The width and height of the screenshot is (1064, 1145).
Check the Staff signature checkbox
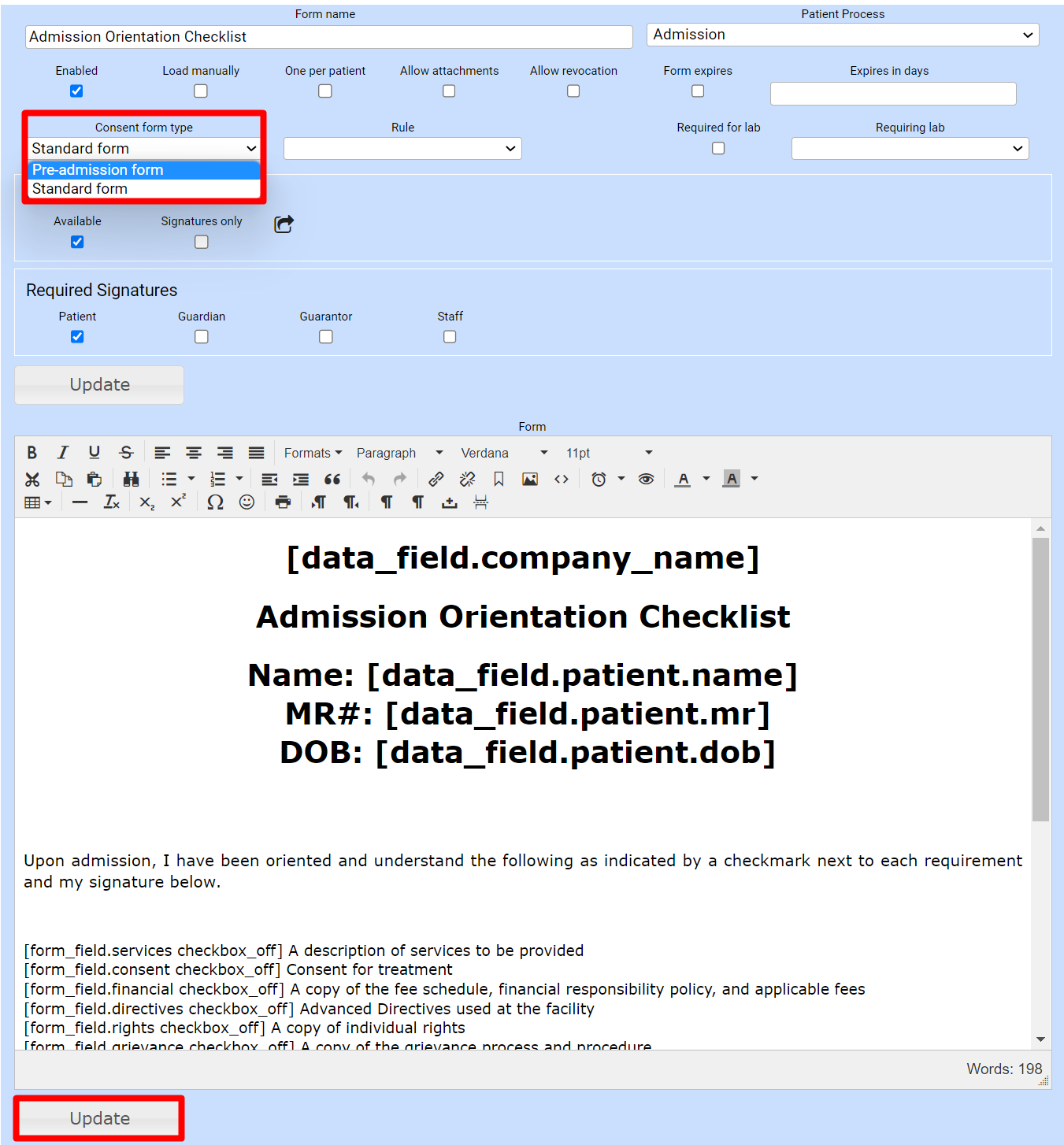coord(449,336)
